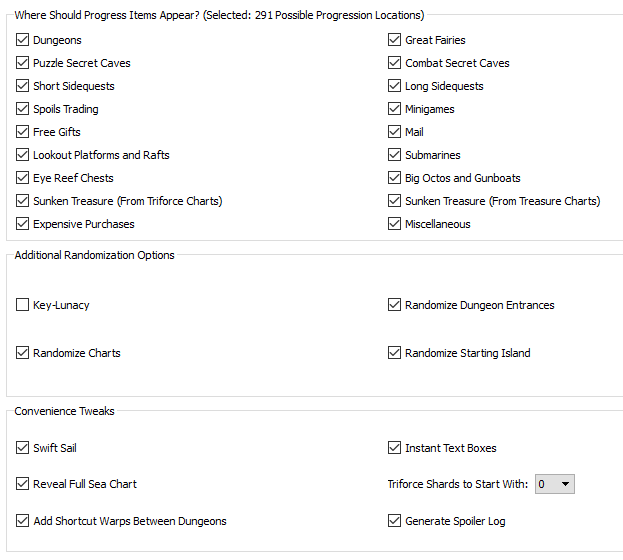This screenshot has height=560, width=623.
Task: Disable Randomize Starting Island
Action: 394,353
